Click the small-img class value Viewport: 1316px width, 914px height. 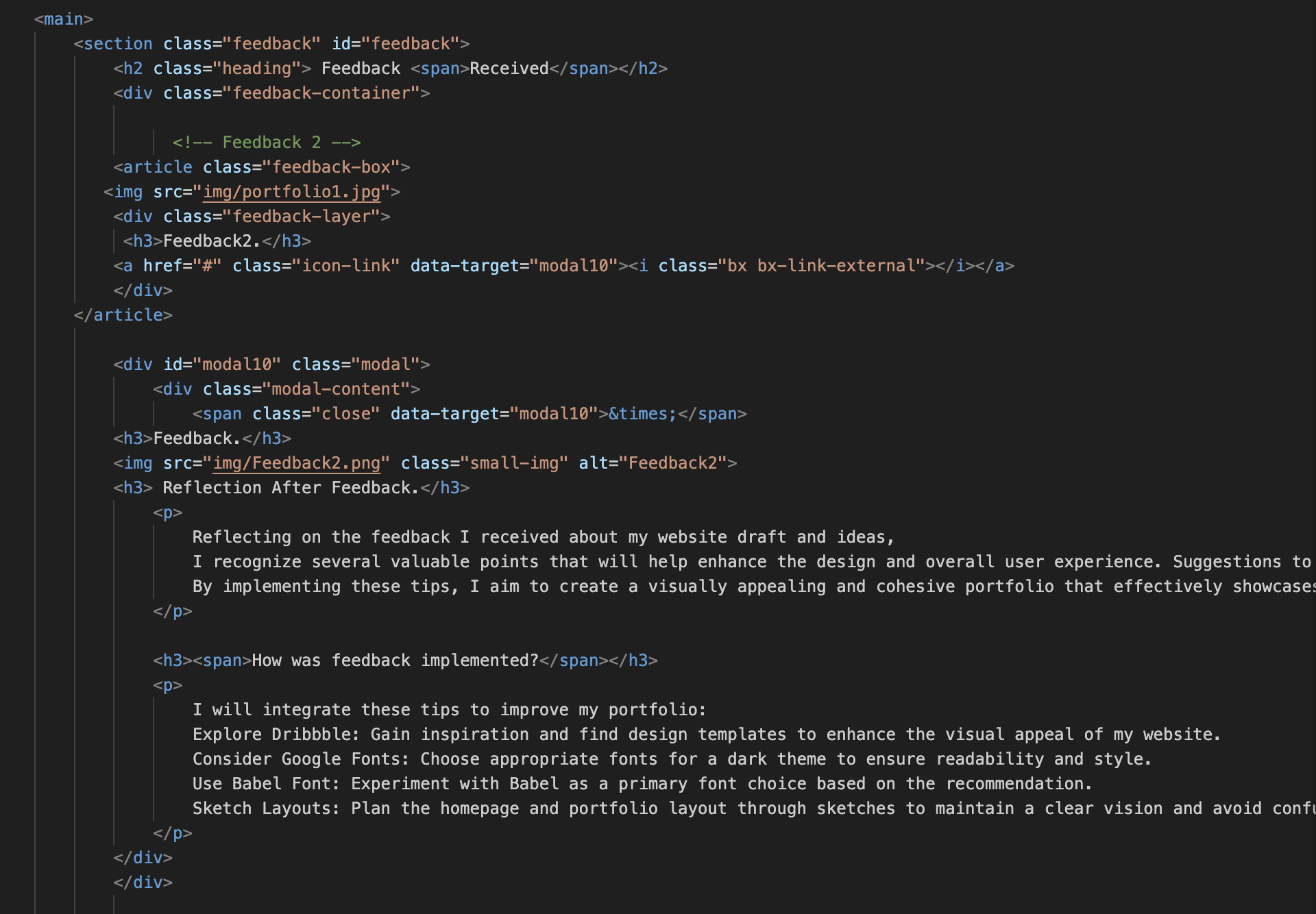click(514, 463)
